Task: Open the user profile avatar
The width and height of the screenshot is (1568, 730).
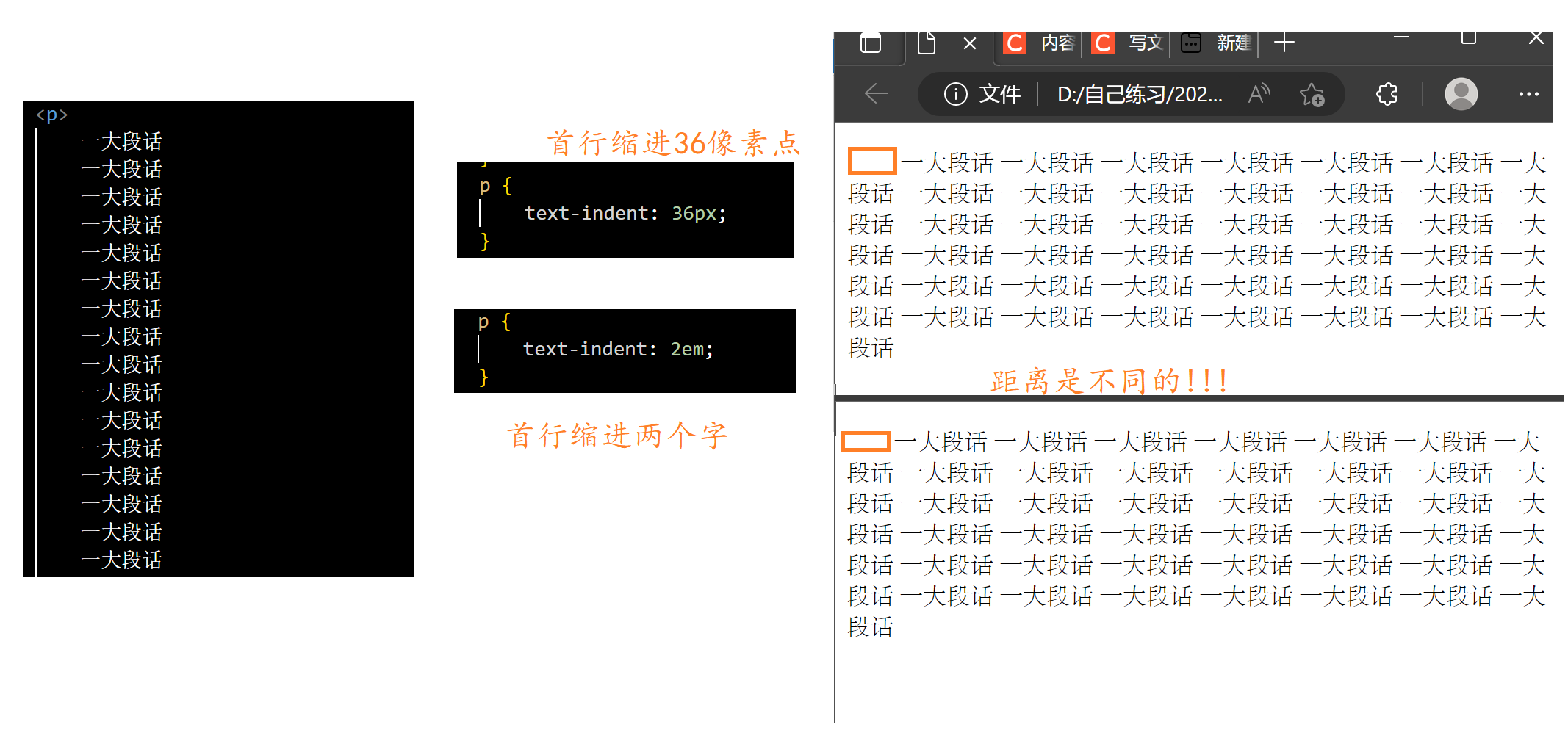Action: [x=1461, y=94]
